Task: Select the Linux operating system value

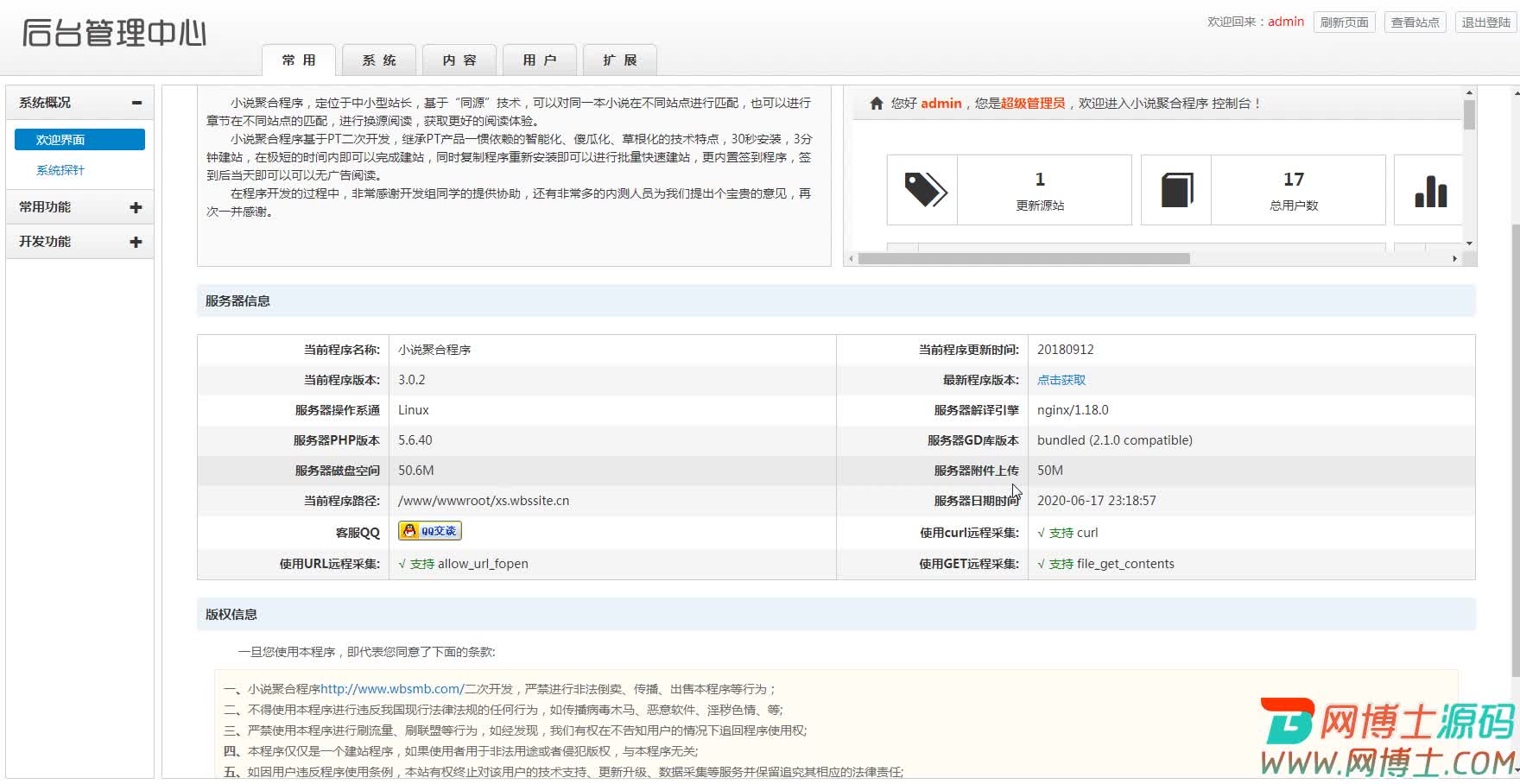Action: (414, 410)
